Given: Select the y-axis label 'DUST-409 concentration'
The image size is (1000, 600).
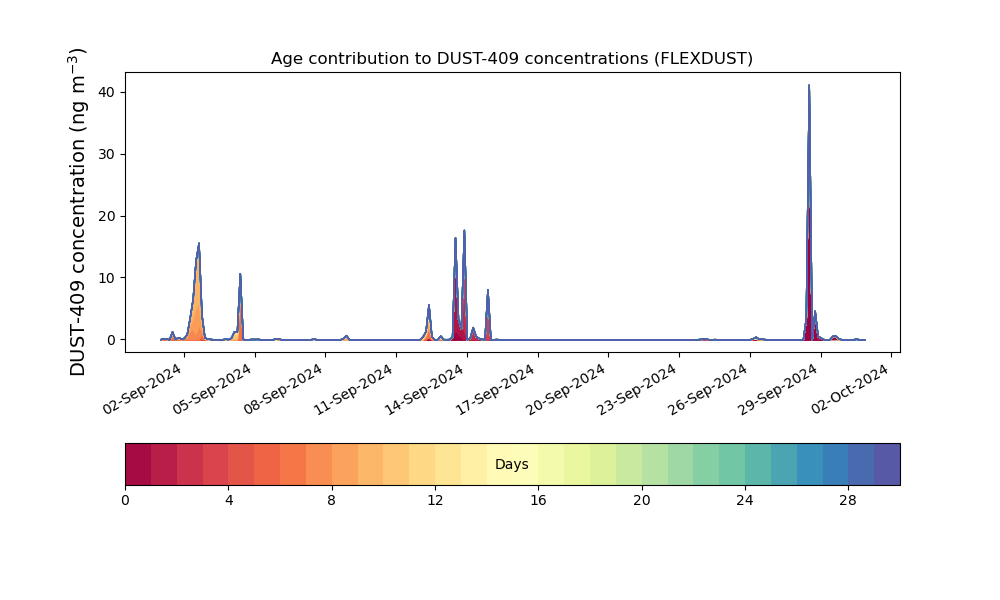Looking at the screenshot, I should 77,212.
